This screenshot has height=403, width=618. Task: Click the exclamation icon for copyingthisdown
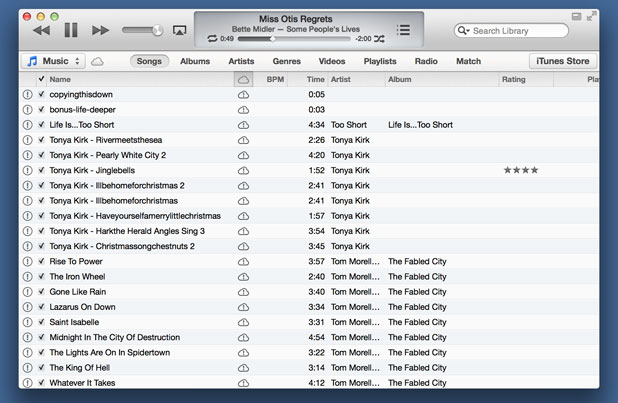pos(27,95)
